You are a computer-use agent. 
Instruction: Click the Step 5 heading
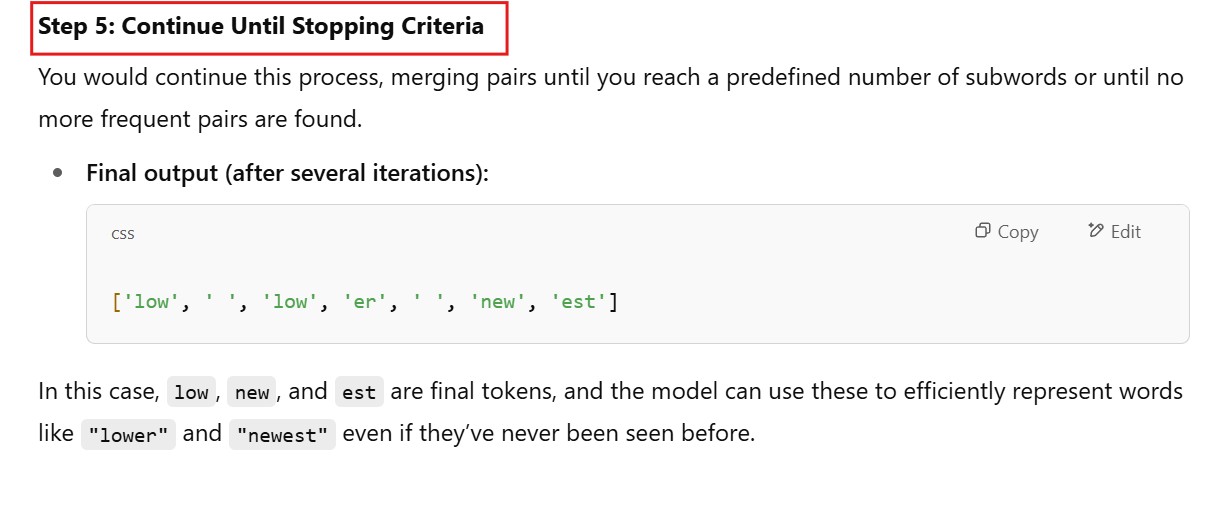(x=261, y=27)
